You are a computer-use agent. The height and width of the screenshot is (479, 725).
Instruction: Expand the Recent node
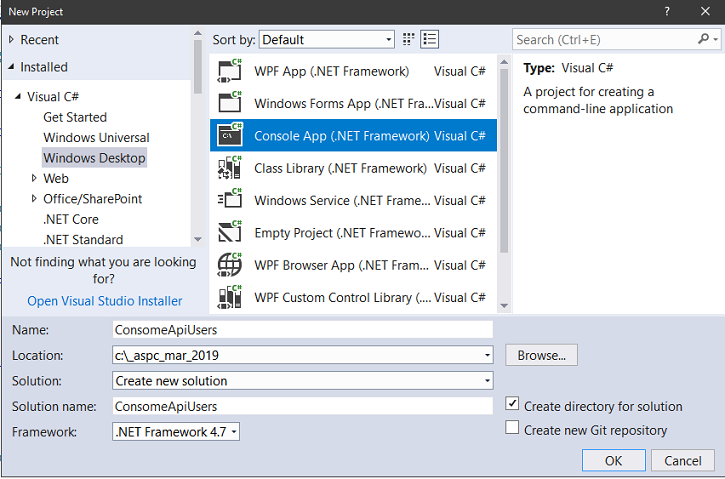tap(12, 39)
